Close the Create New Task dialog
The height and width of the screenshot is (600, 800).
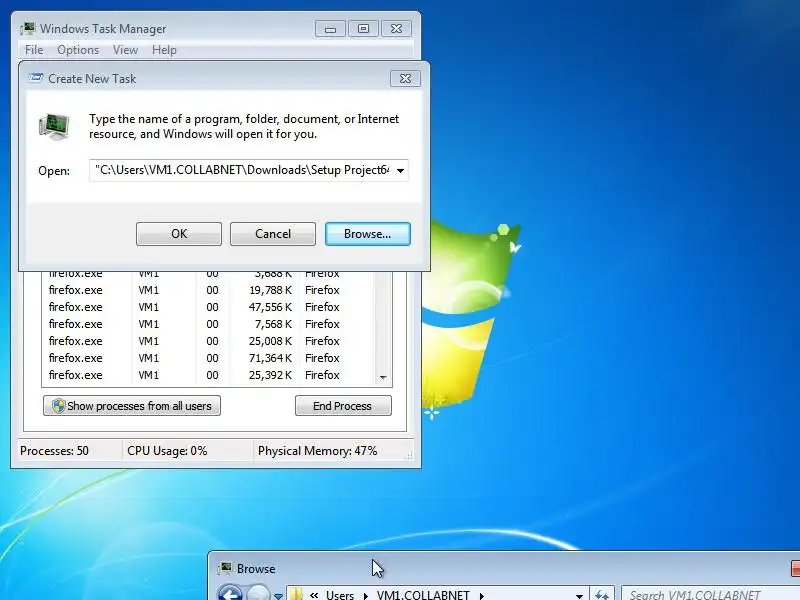pos(405,79)
